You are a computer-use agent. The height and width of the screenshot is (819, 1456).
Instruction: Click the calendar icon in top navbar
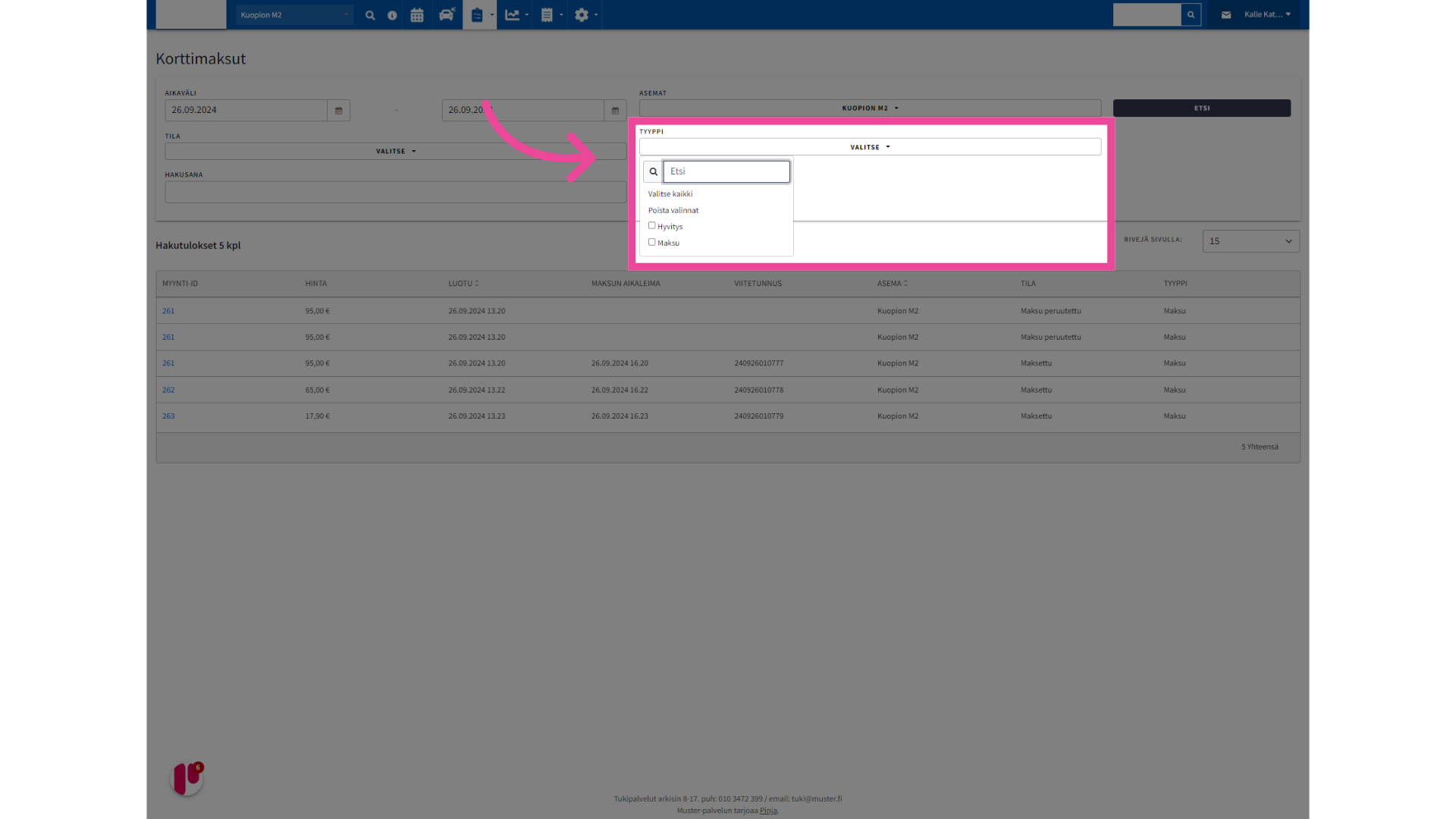click(x=417, y=15)
